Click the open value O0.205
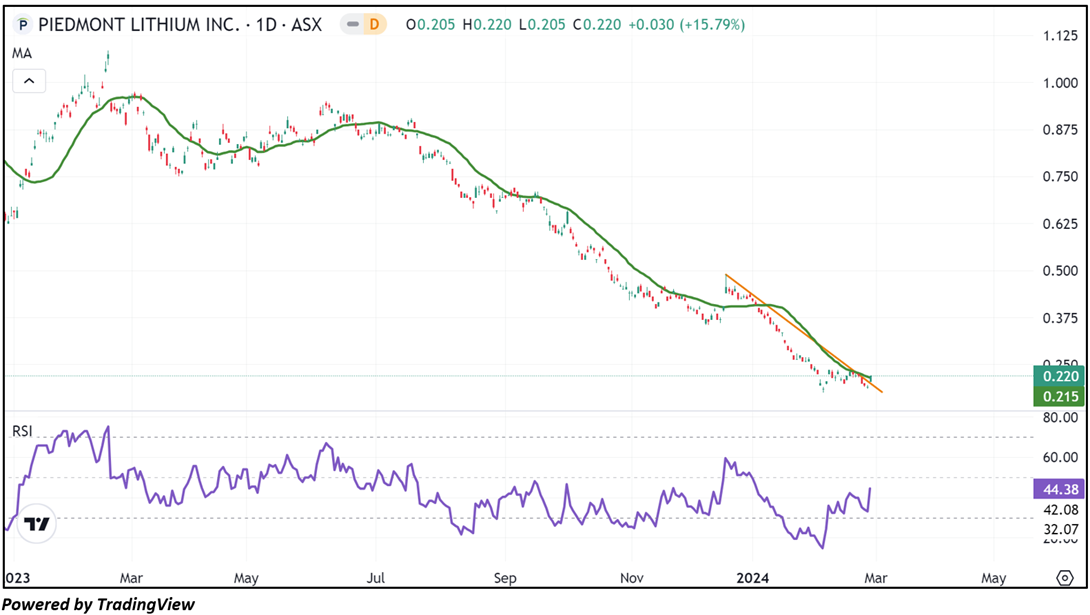The image size is (1090, 615). (430, 25)
